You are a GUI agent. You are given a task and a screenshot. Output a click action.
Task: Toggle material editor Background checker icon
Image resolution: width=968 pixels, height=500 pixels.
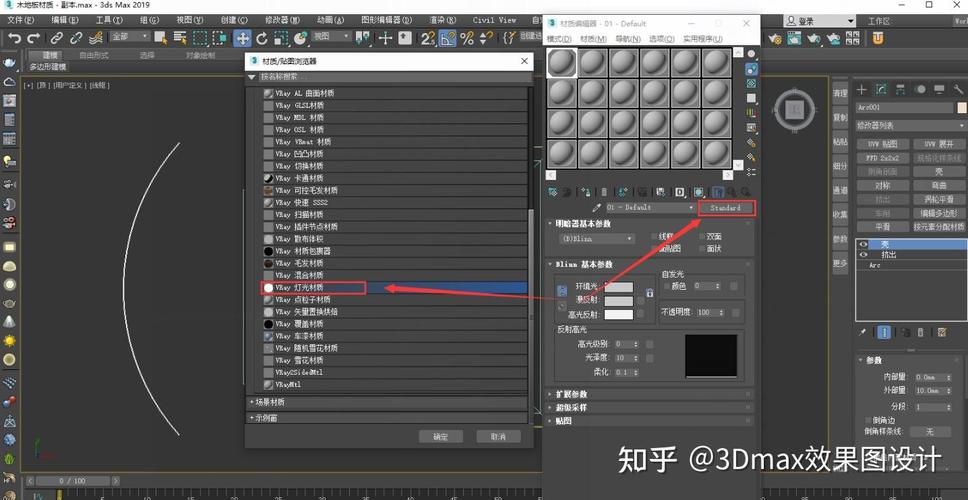pos(751,83)
